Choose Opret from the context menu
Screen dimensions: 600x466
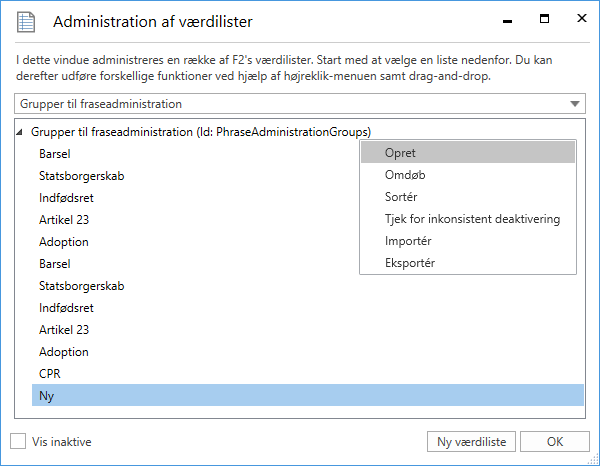tap(400, 153)
